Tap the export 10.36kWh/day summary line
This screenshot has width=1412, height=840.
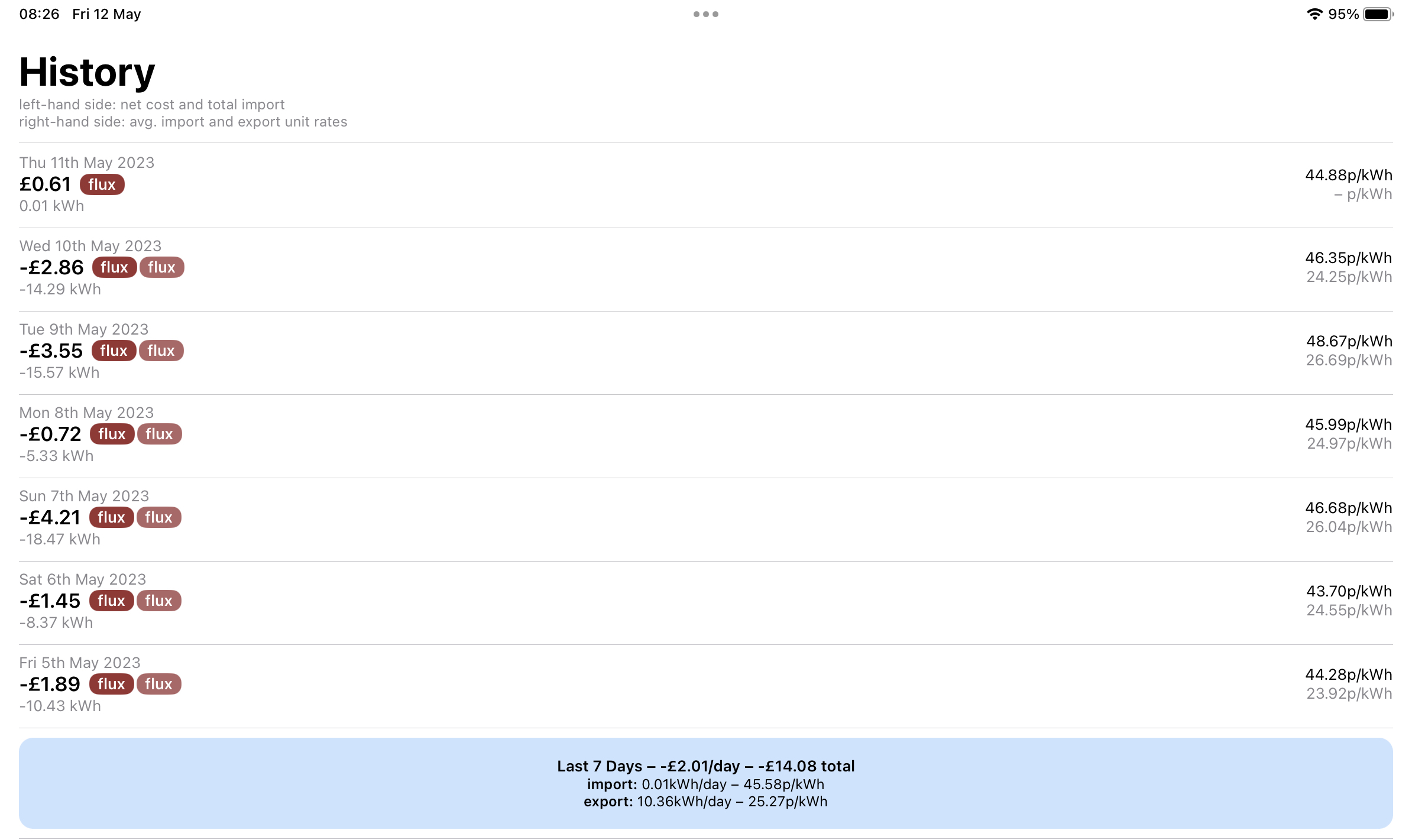[706, 802]
